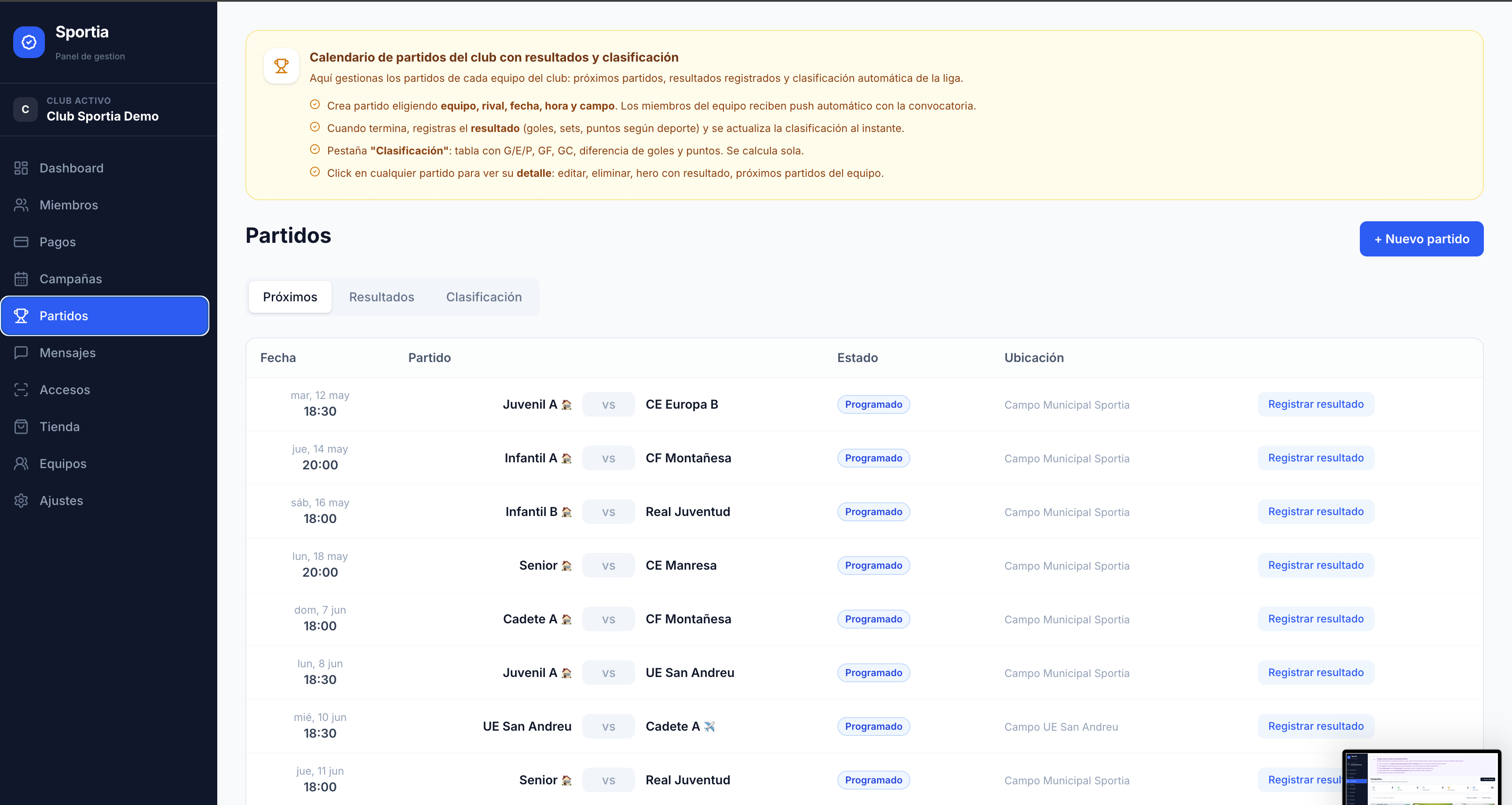
Task: Click home icon beside Cadete A vs CF Montañesa
Action: click(566, 619)
